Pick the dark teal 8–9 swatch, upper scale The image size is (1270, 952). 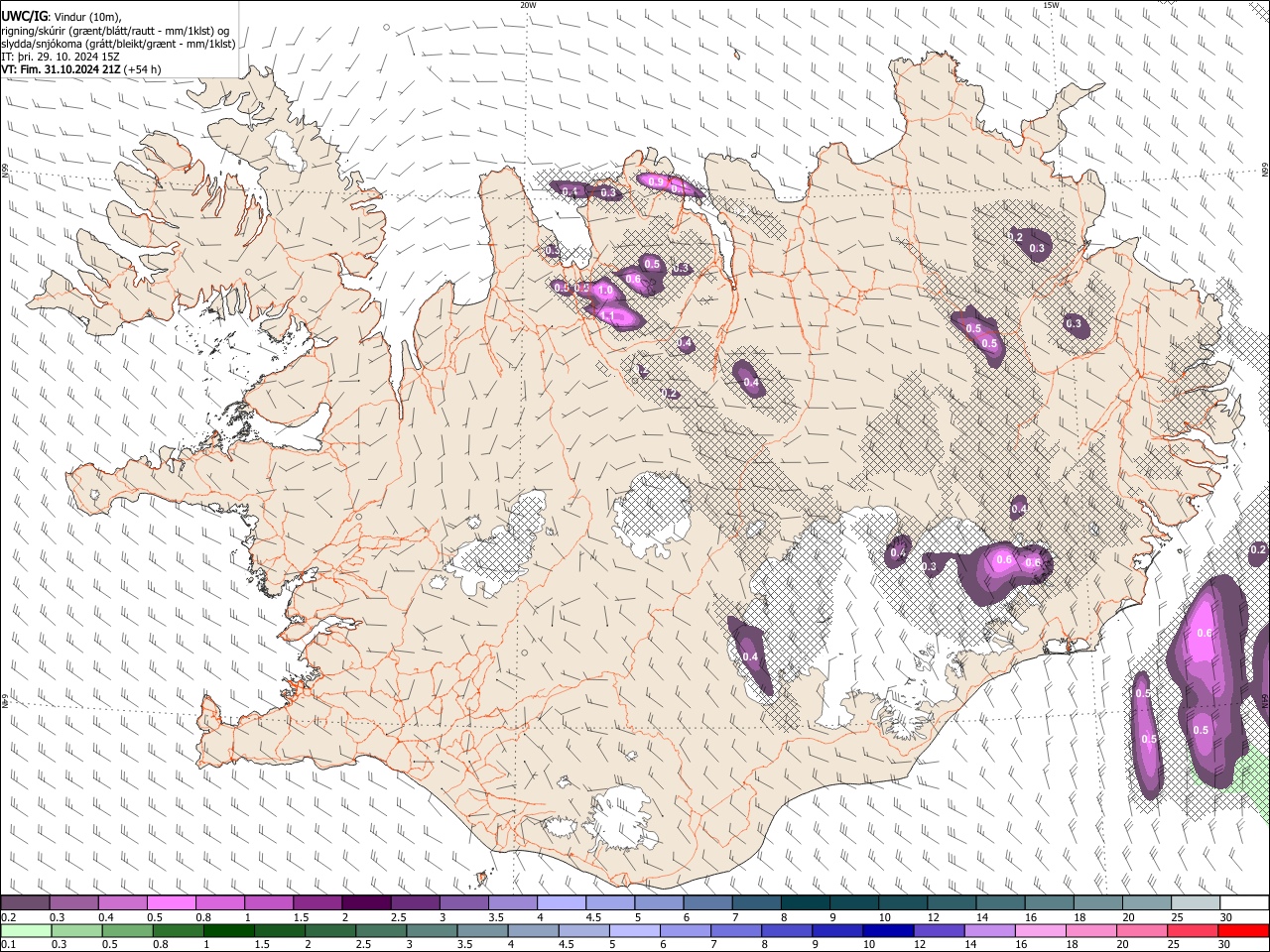[x=806, y=903]
